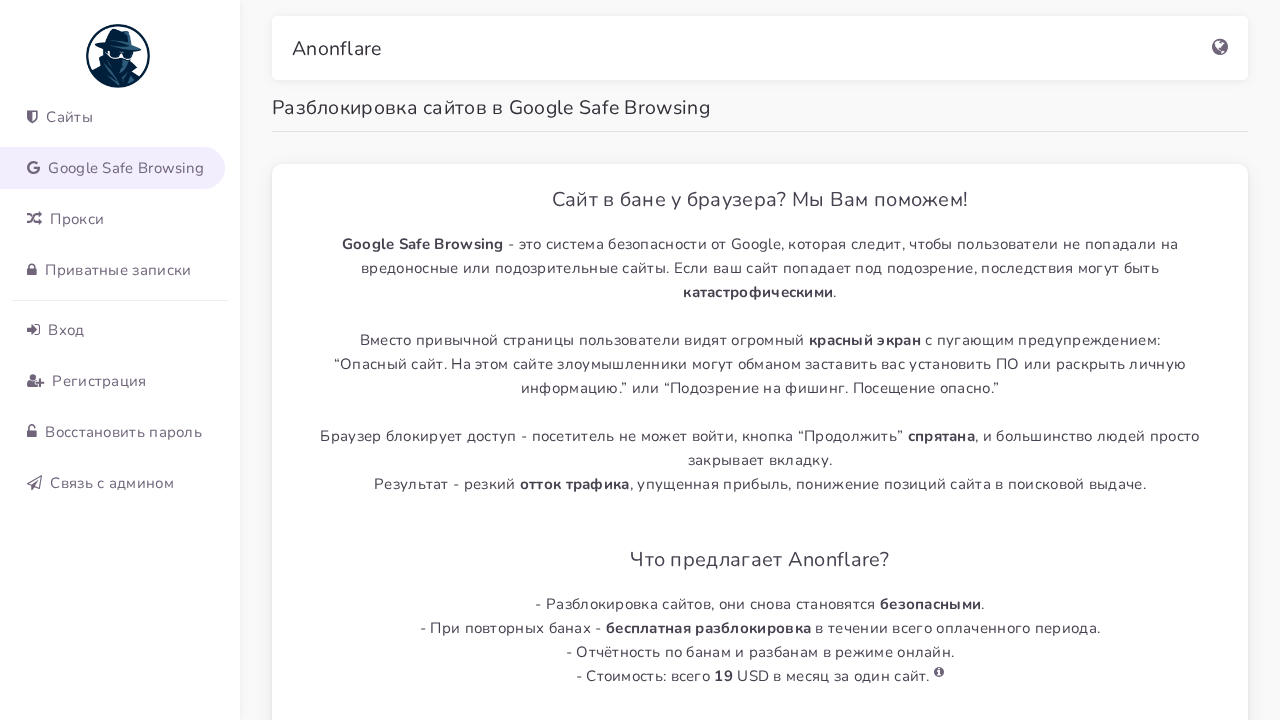Image resolution: width=1280 pixels, height=720 pixels.
Task: Click the lock icon beside Восстановить пароль
Action: click(x=32, y=432)
